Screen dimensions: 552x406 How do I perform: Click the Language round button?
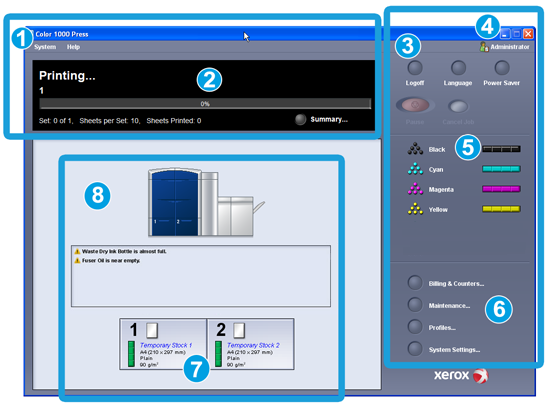[458, 68]
